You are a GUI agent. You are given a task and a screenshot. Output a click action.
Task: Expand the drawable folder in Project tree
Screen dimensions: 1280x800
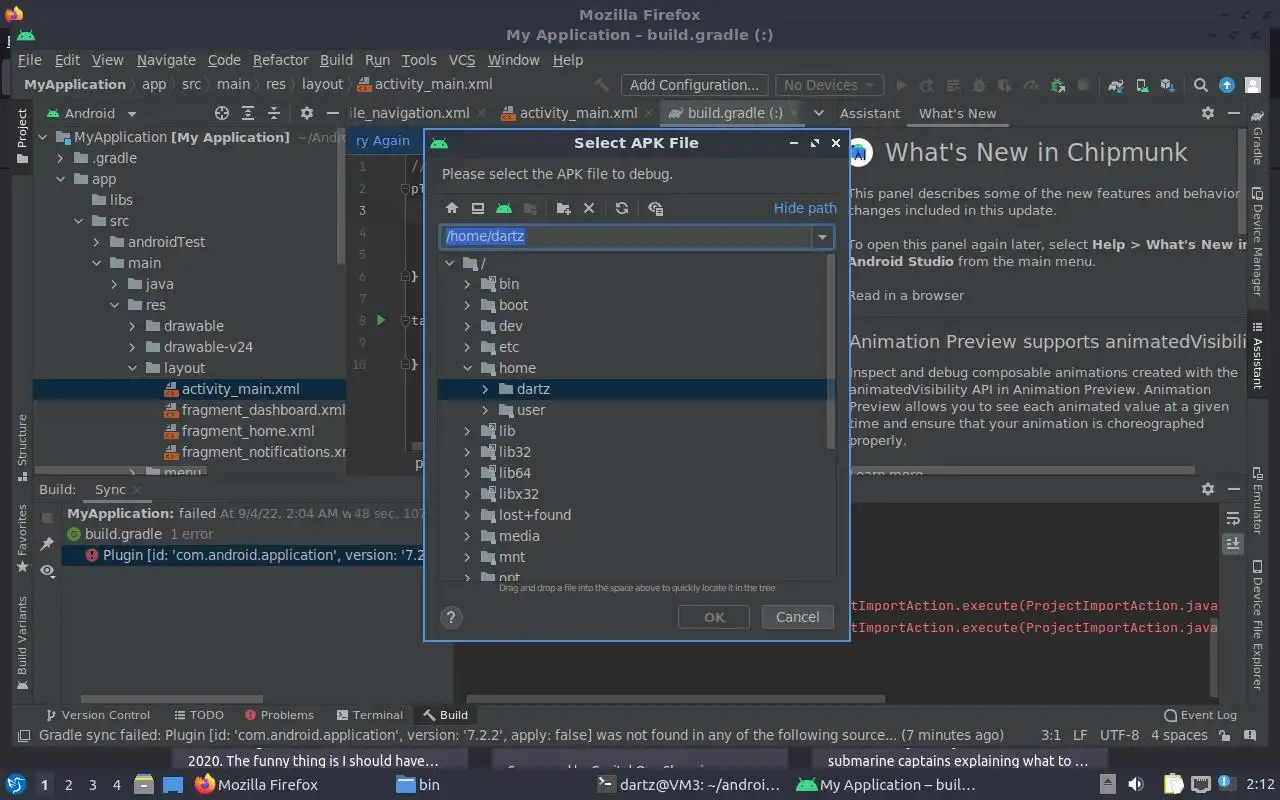[132, 326]
